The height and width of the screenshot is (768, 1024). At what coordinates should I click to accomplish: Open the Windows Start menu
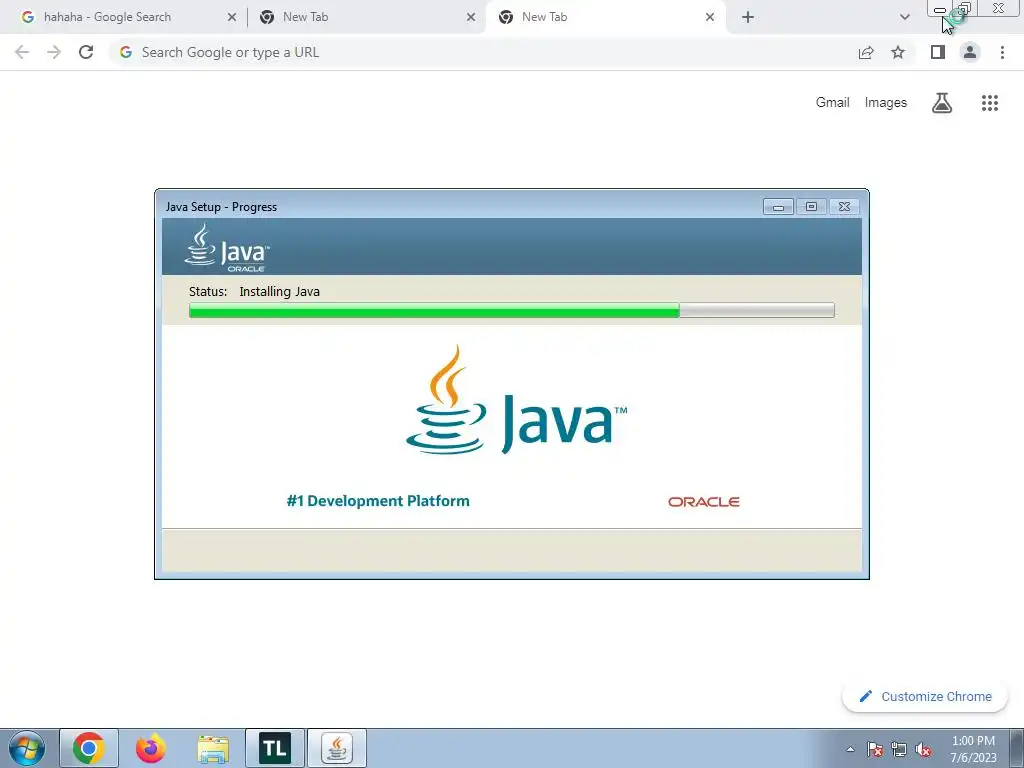(27, 748)
